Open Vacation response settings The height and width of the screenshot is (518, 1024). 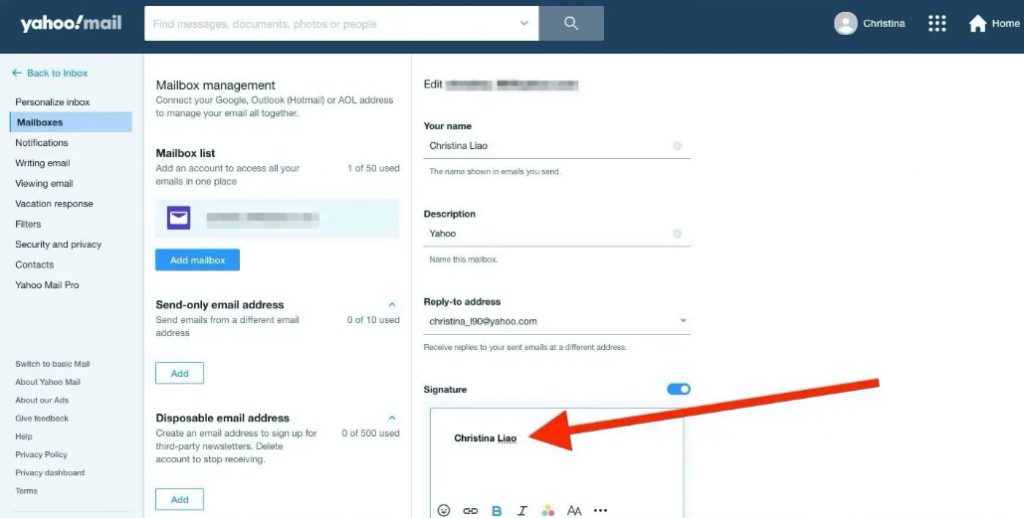54,204
